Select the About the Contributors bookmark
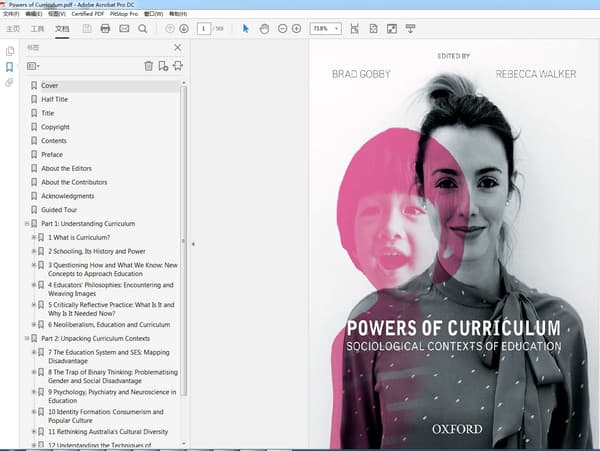600x451 pixels. pos(74,182)
